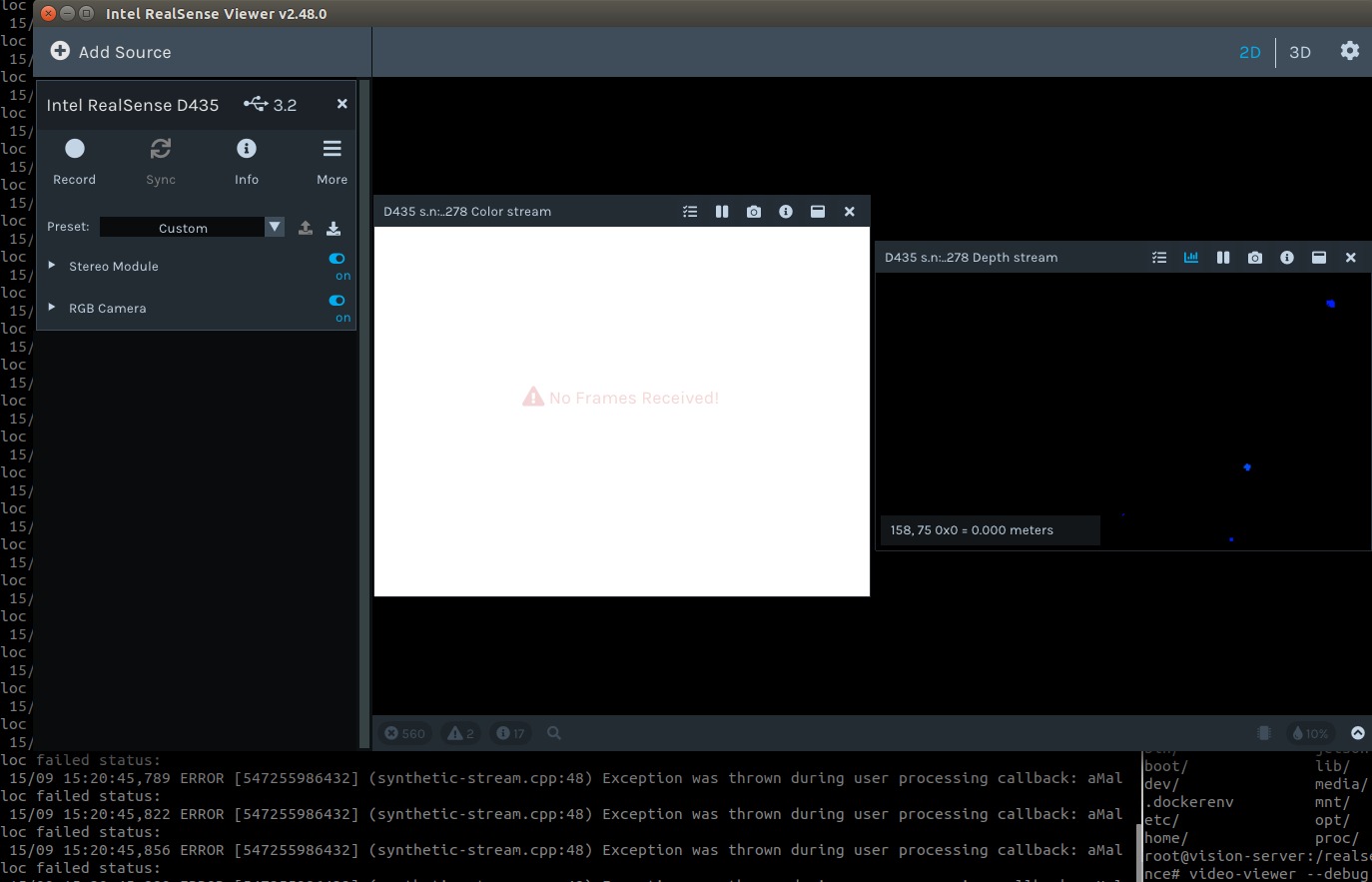Open the More options menu for D435
The width and height of the screenshot is (1372, 882).
pyautogui.click(x=332, y=148)
